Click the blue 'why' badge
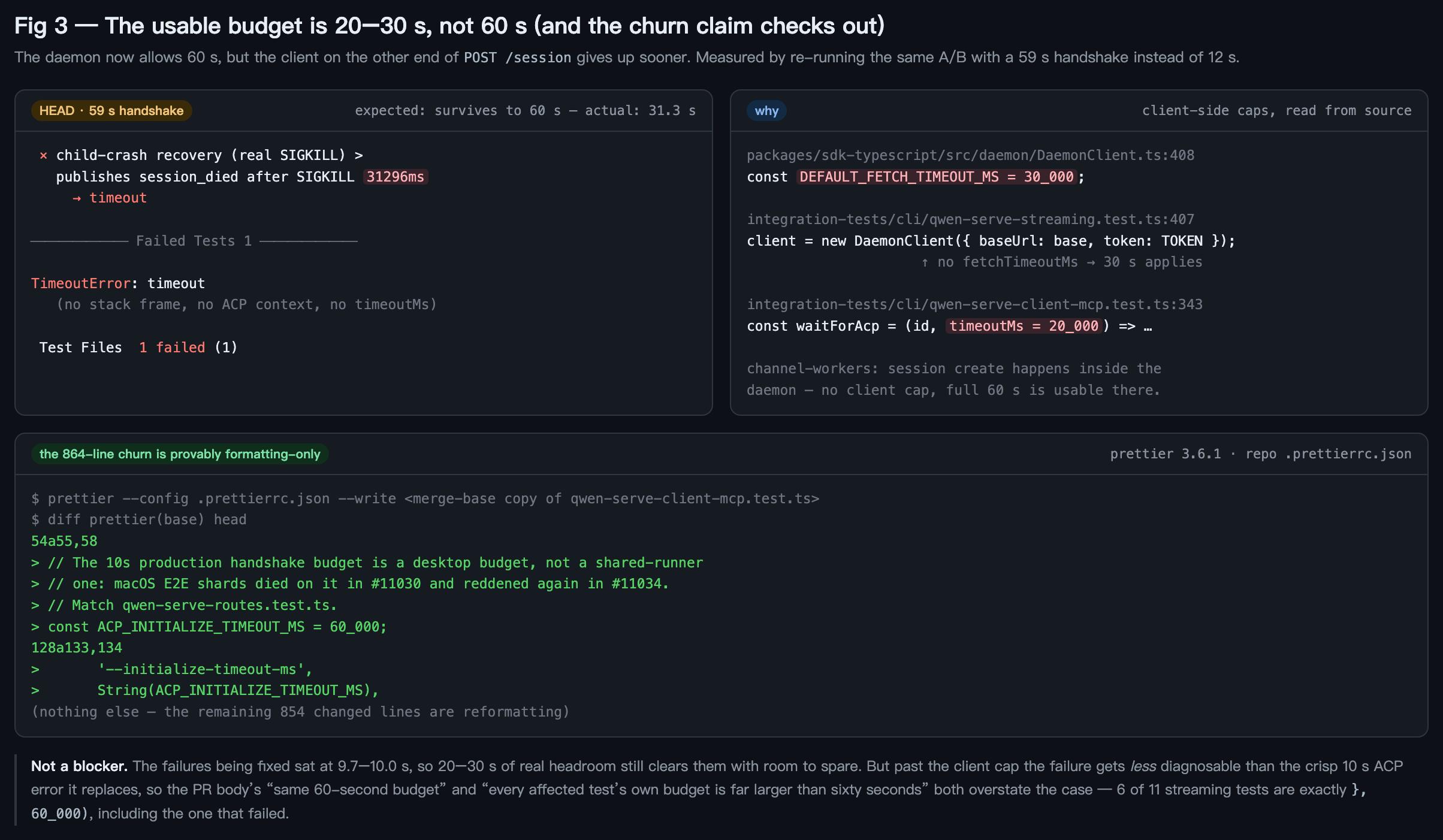Screen dimensions: 1443x840 click(x=766, y=111)
